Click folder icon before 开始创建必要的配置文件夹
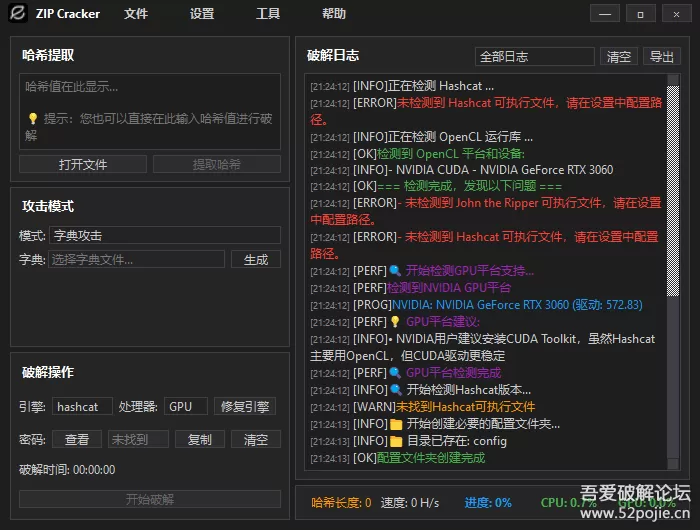 coord(396,424)
